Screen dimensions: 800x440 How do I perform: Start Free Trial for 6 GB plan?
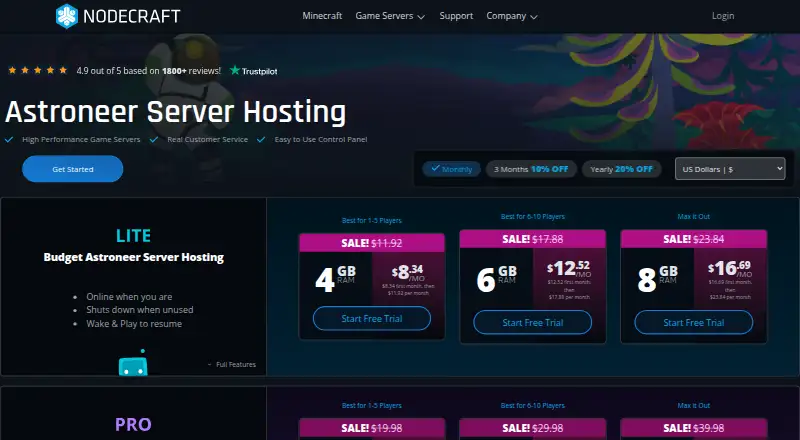click(x=533, y=323)
